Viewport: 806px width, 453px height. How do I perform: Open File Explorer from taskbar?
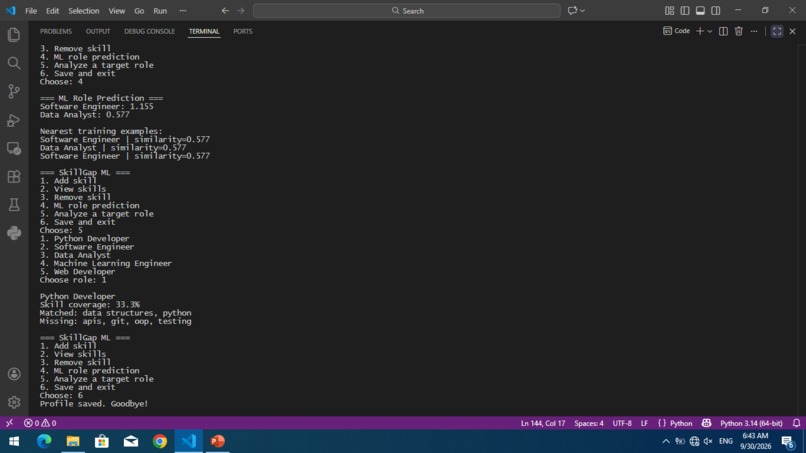tap(73, 441)
